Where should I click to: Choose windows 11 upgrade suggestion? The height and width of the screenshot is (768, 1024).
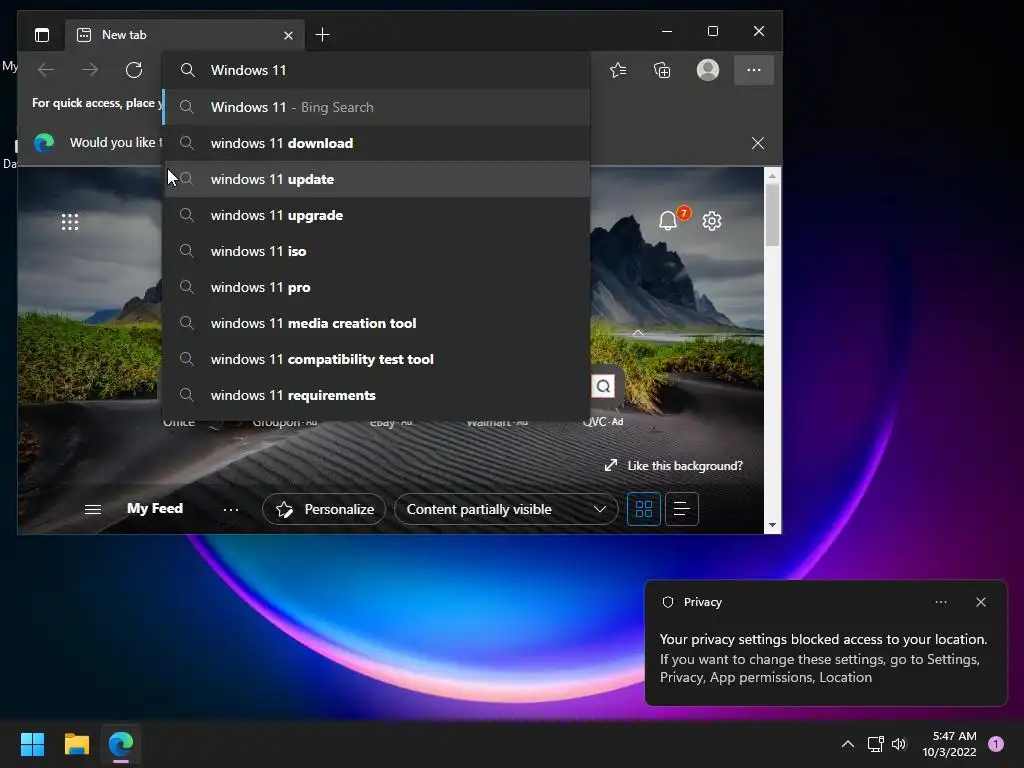pyautogui.click(x=376, y=215)
